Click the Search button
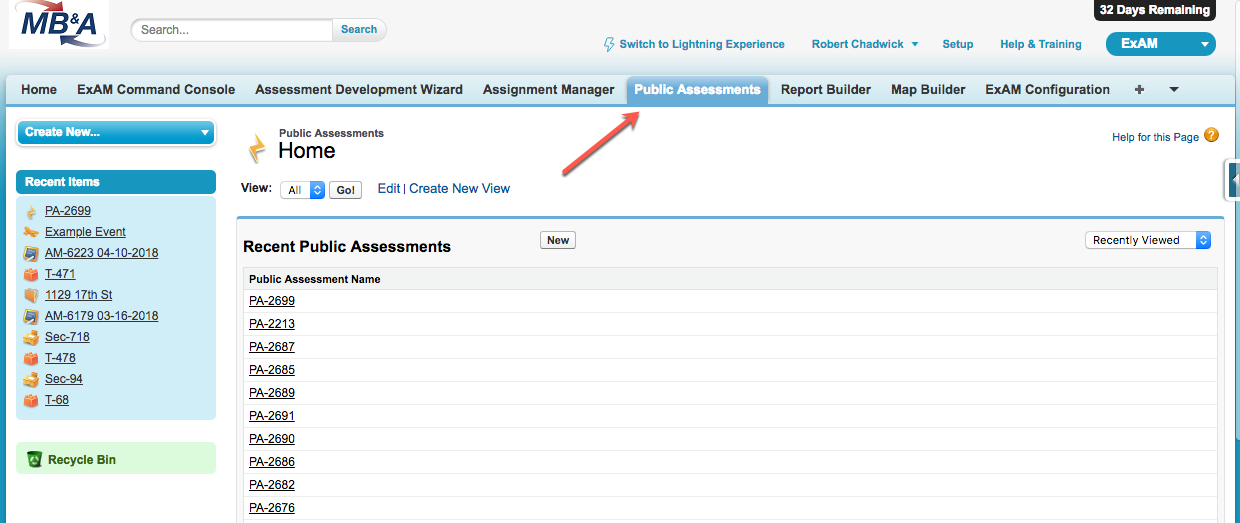This screenshot has height=523, width=1240. click(x=359, y=30)
